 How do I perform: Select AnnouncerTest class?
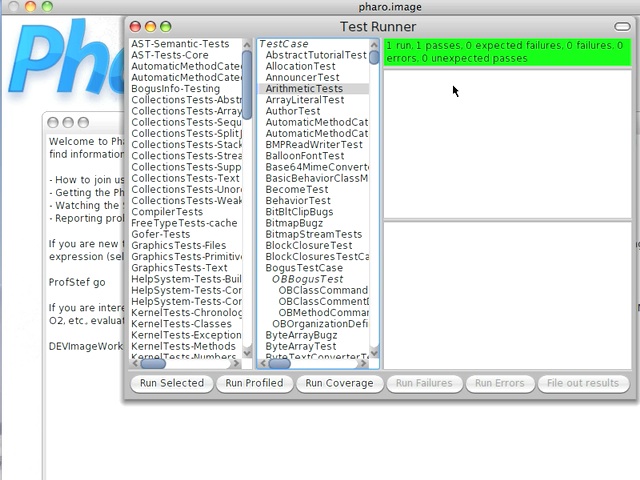tap(302, 78)
